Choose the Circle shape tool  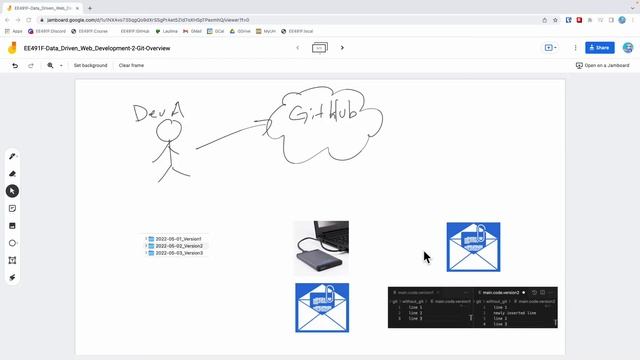point(12,243)
